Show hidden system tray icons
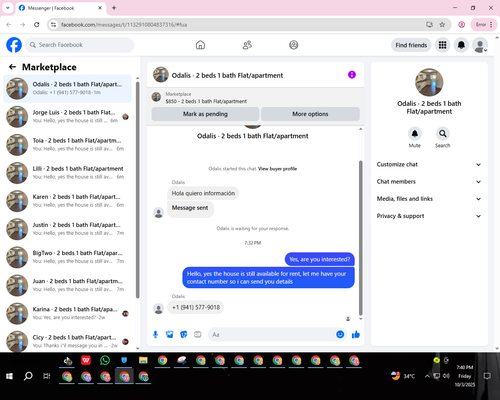This screenshot has height=400, width=500. (x=427, y=376)
